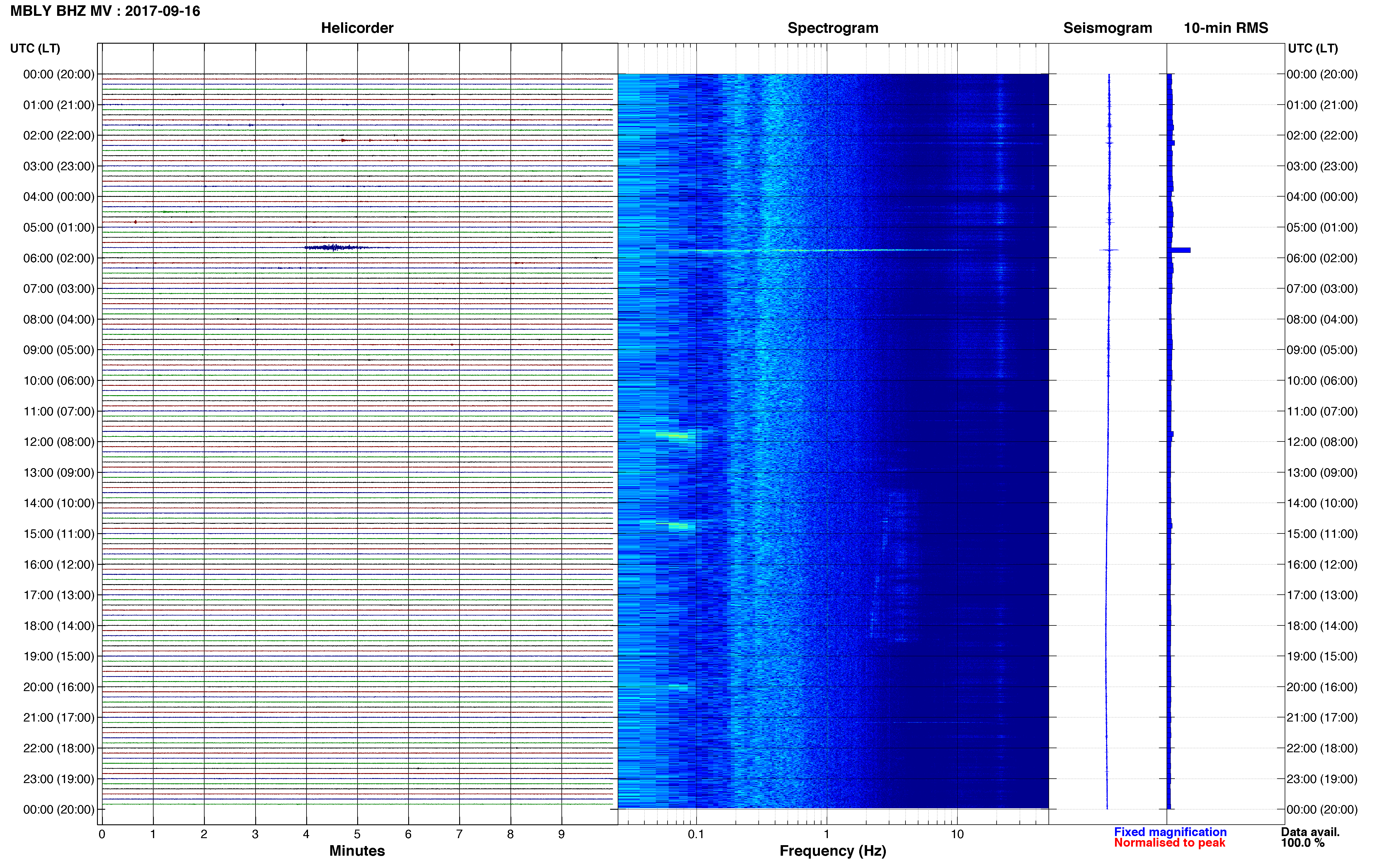Image resolution: width=1389 pixels, height=868 pixels.
Task: Click right-side time label 18:00 (14:00)
Action: tap(1322, 626)
